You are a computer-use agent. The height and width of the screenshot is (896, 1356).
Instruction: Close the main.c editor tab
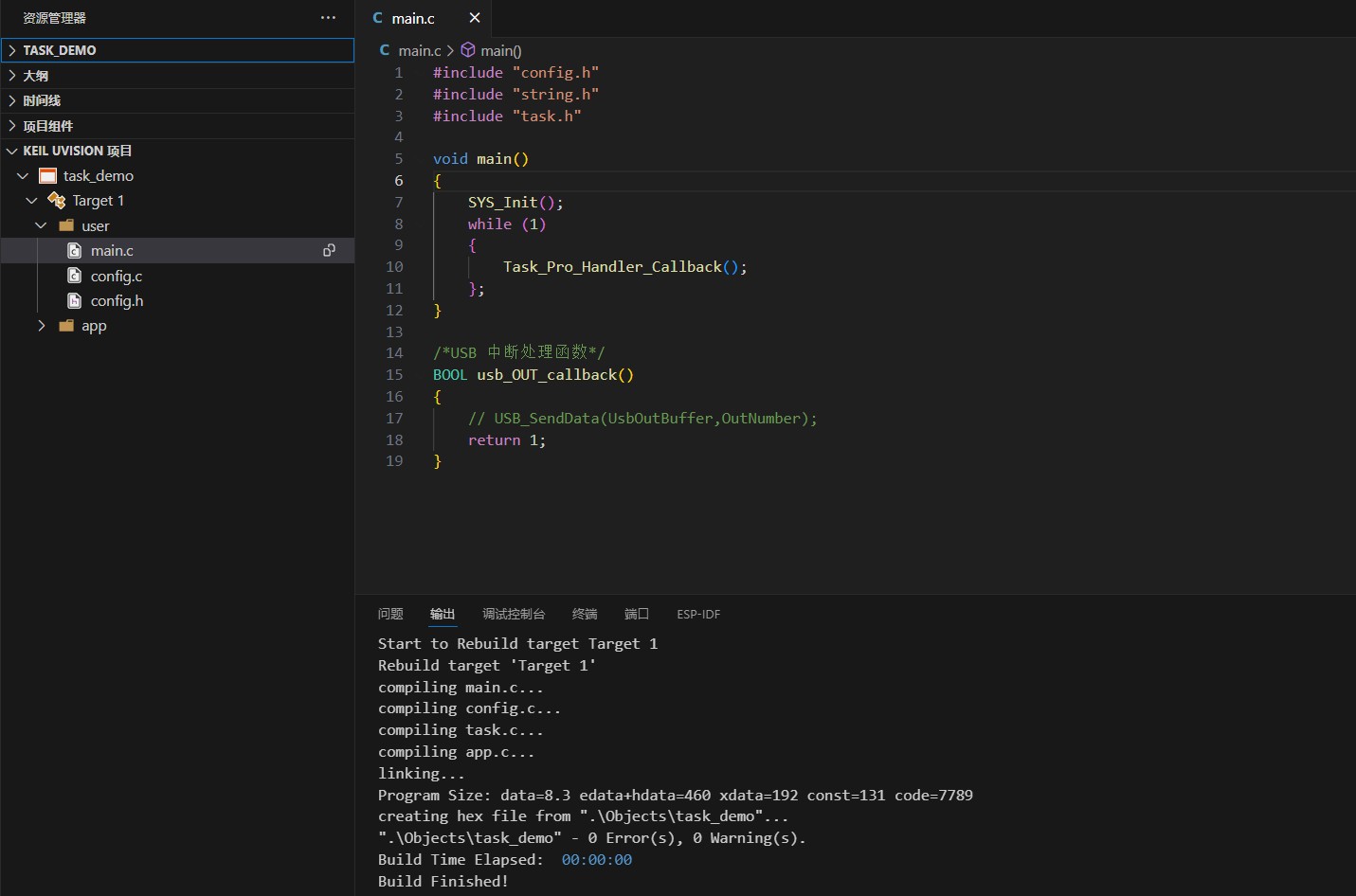click(475, 18)
